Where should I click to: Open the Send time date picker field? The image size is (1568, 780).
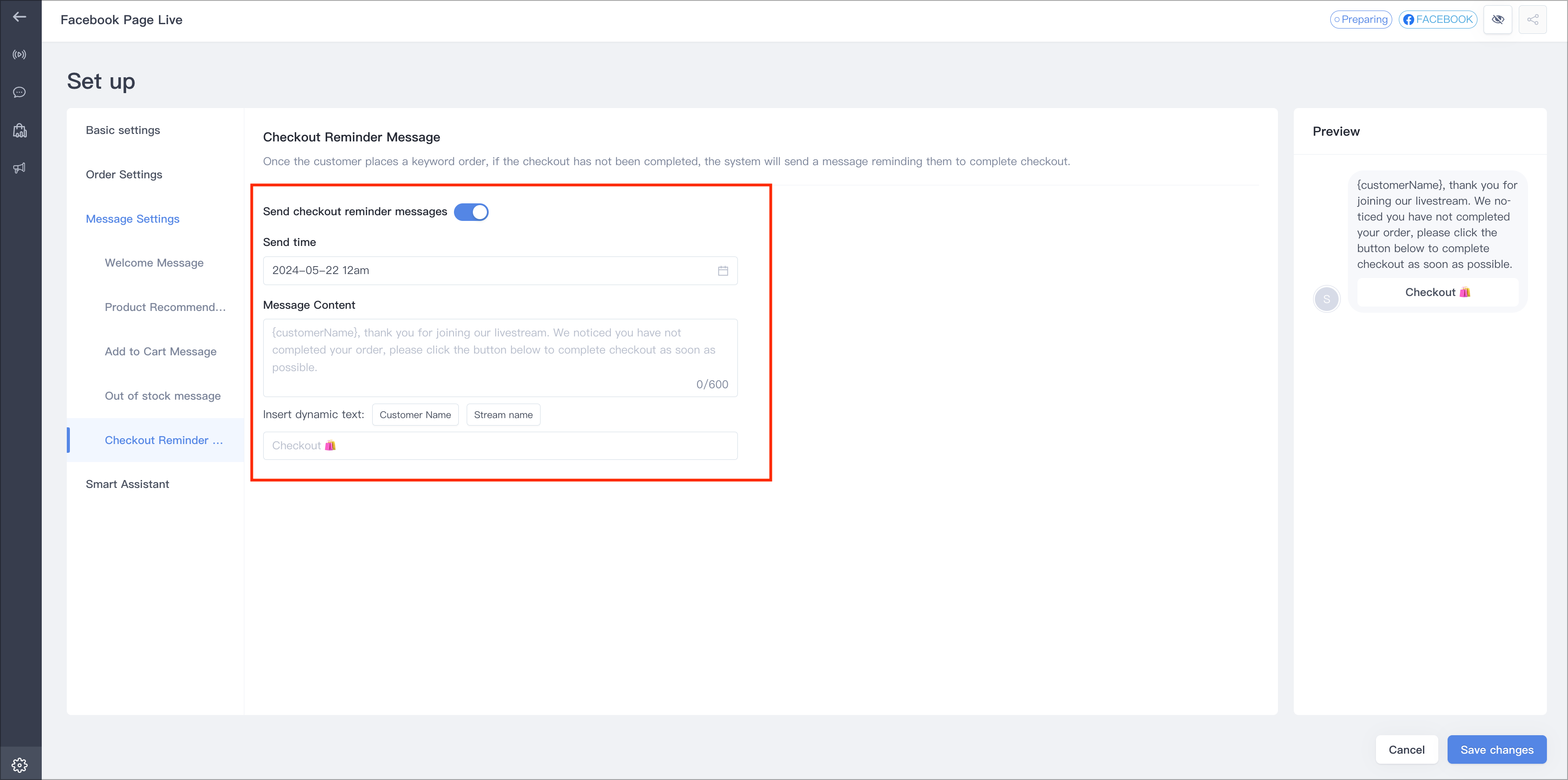tap(500, 271)
